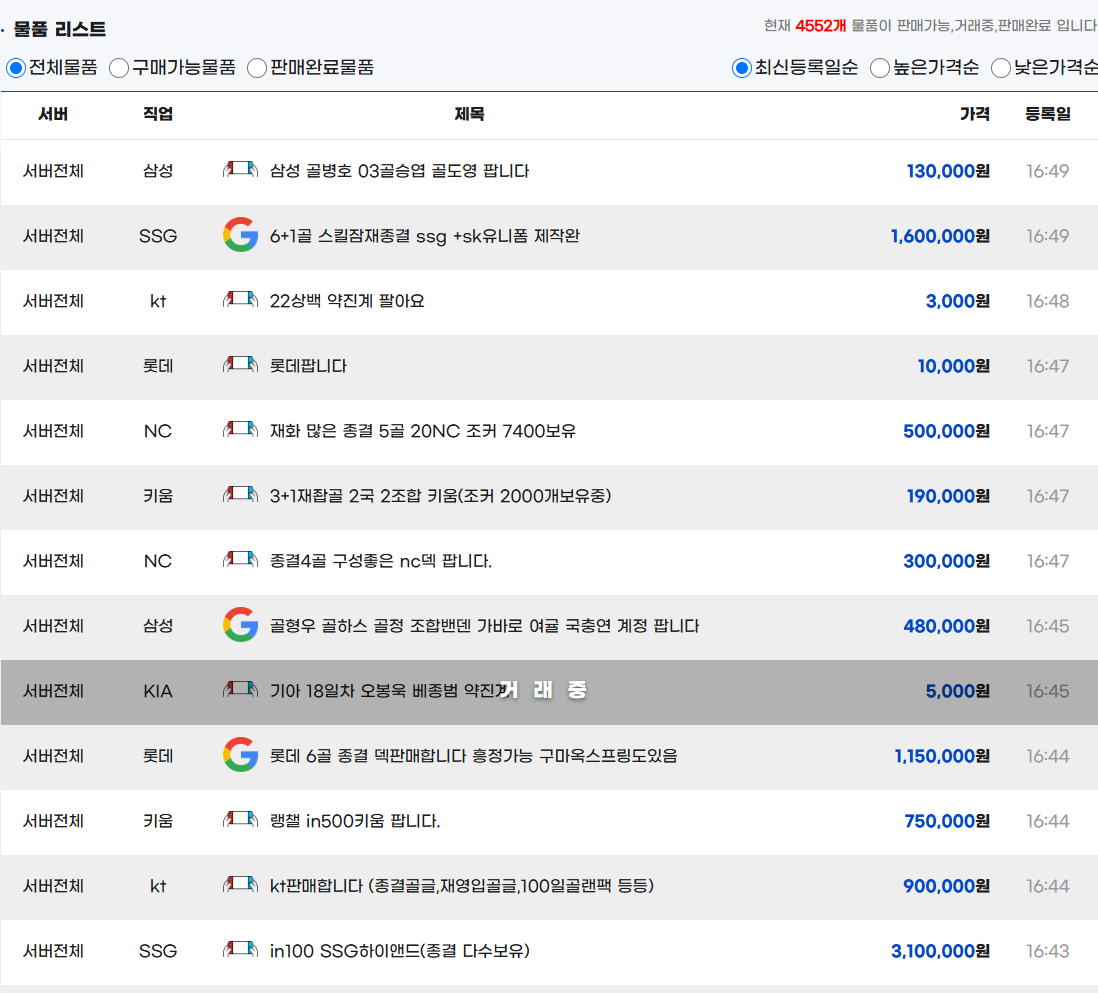1098x993 pixels.
Task: Open listing 삼성 골병호 03골승엽 골도영 팝니다
Action: coord(399,171)
